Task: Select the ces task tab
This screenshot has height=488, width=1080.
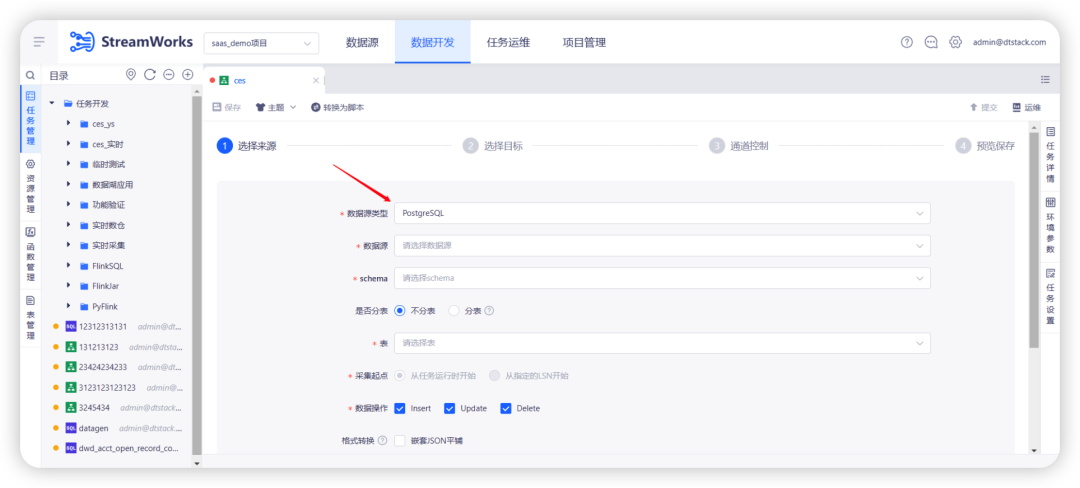Action: tap(263, 81)
